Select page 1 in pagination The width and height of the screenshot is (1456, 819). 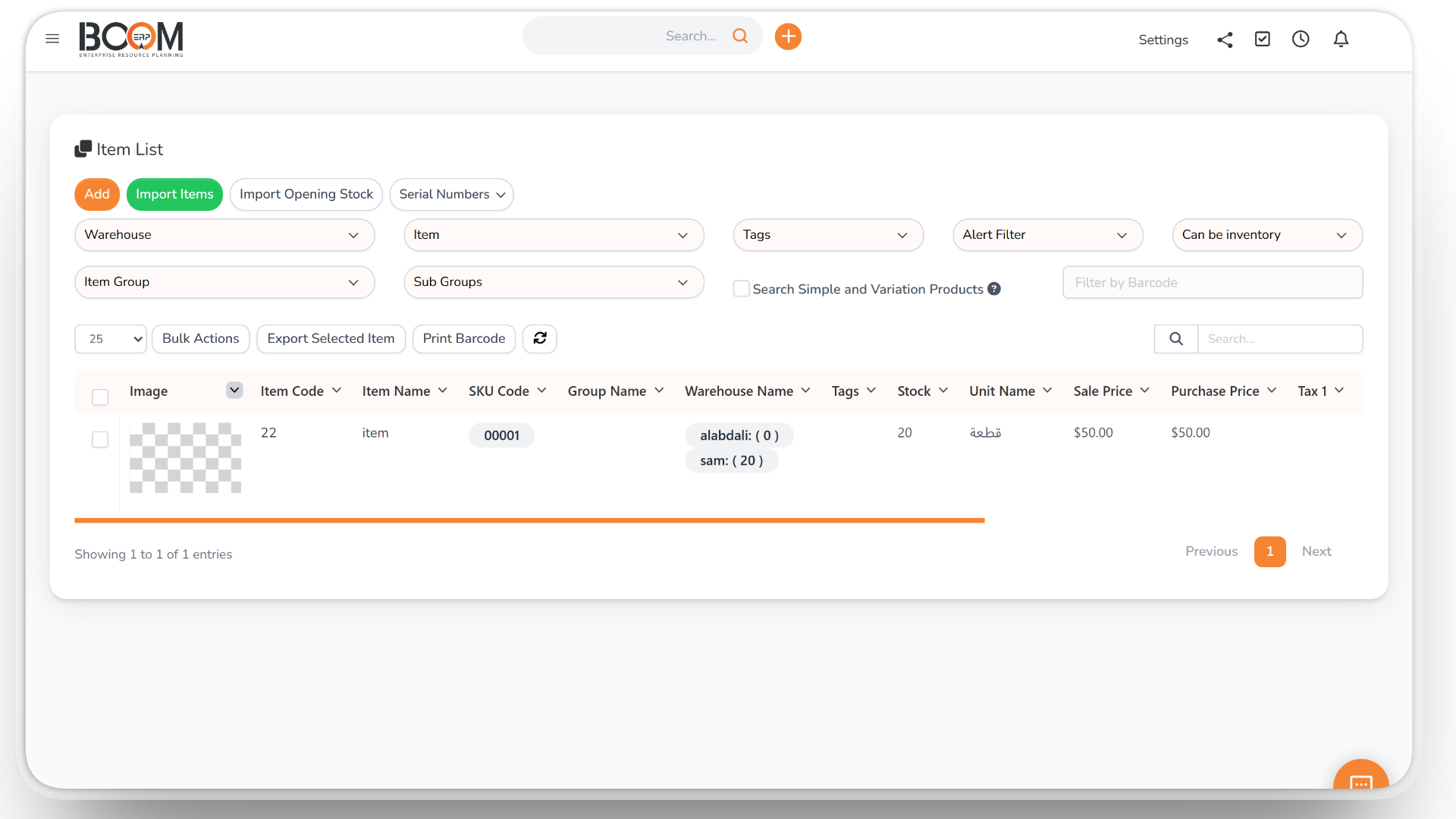click(1269, 551)
